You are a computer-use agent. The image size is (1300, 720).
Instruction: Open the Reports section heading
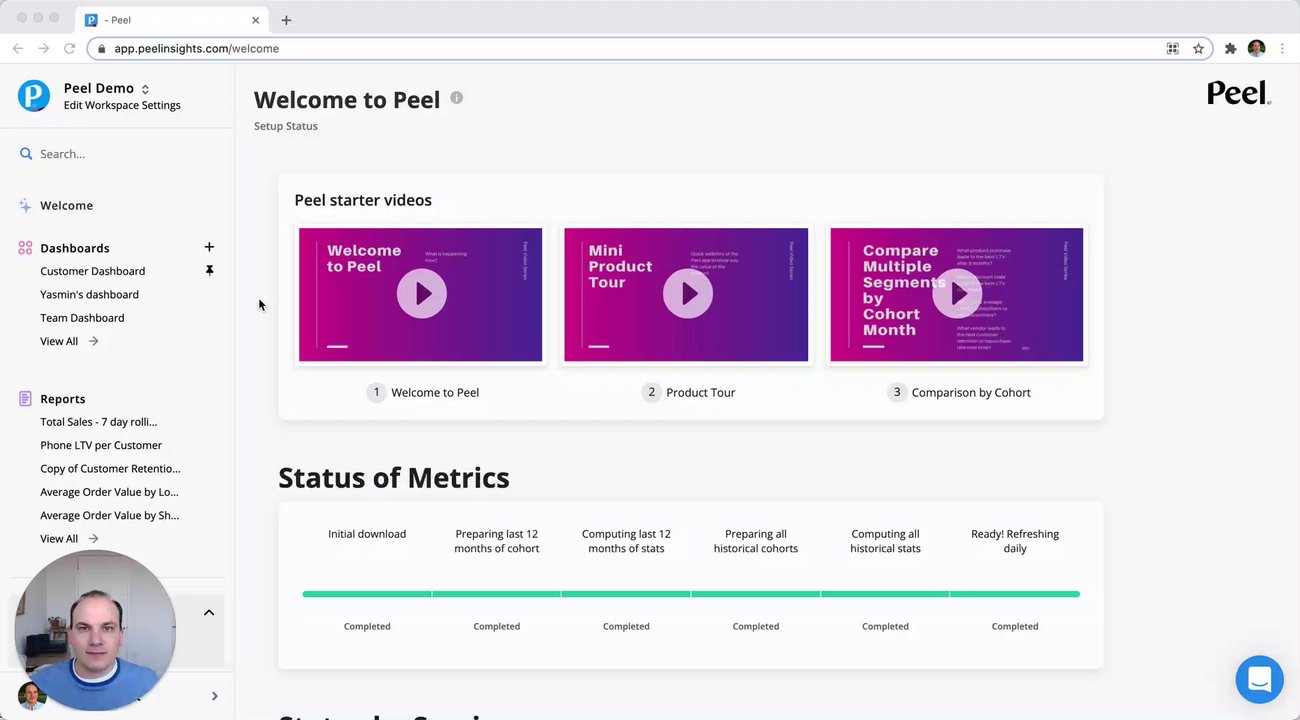click(x=63, y=399)
